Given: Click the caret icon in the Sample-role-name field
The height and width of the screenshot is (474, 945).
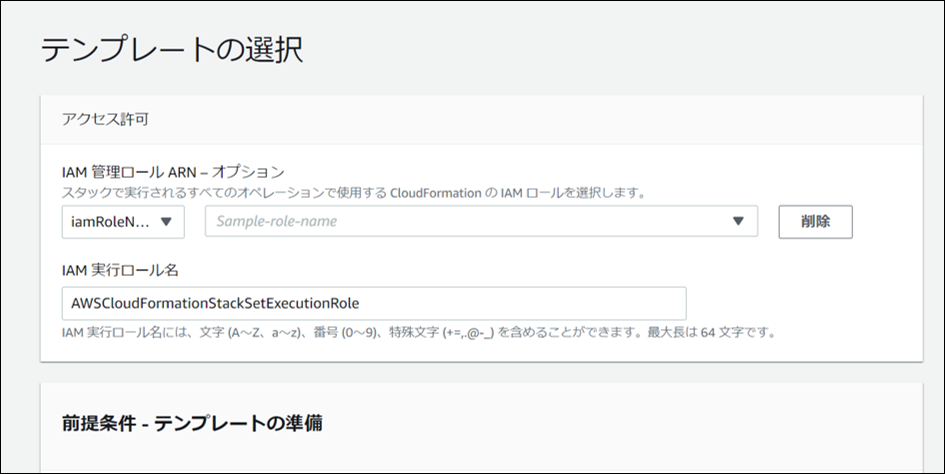Looking at the screenshot, I should pyautogui.click(x=739, y=222).
